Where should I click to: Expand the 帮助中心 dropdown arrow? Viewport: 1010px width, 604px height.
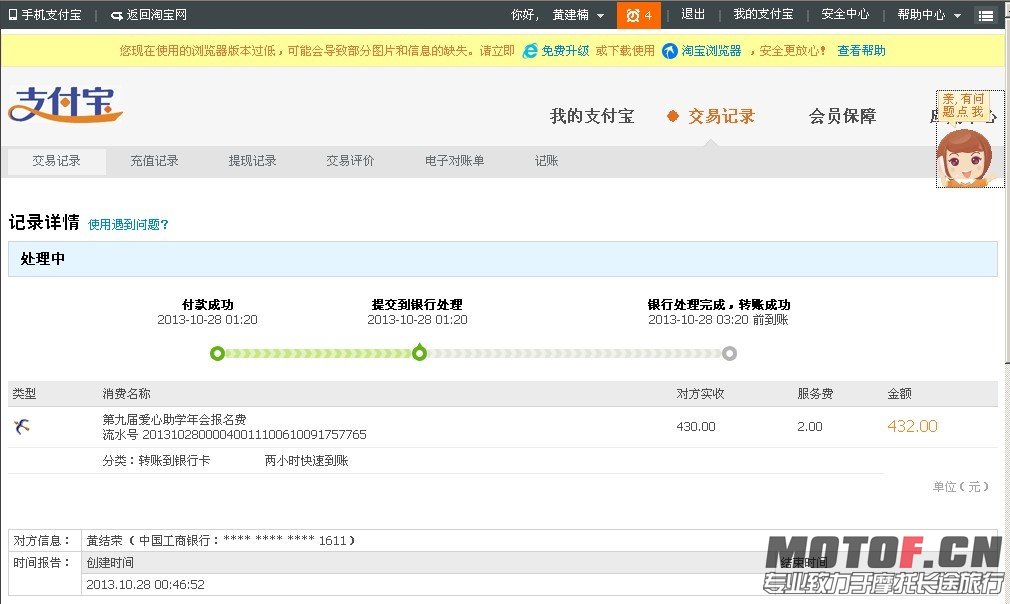coord(957,15)
